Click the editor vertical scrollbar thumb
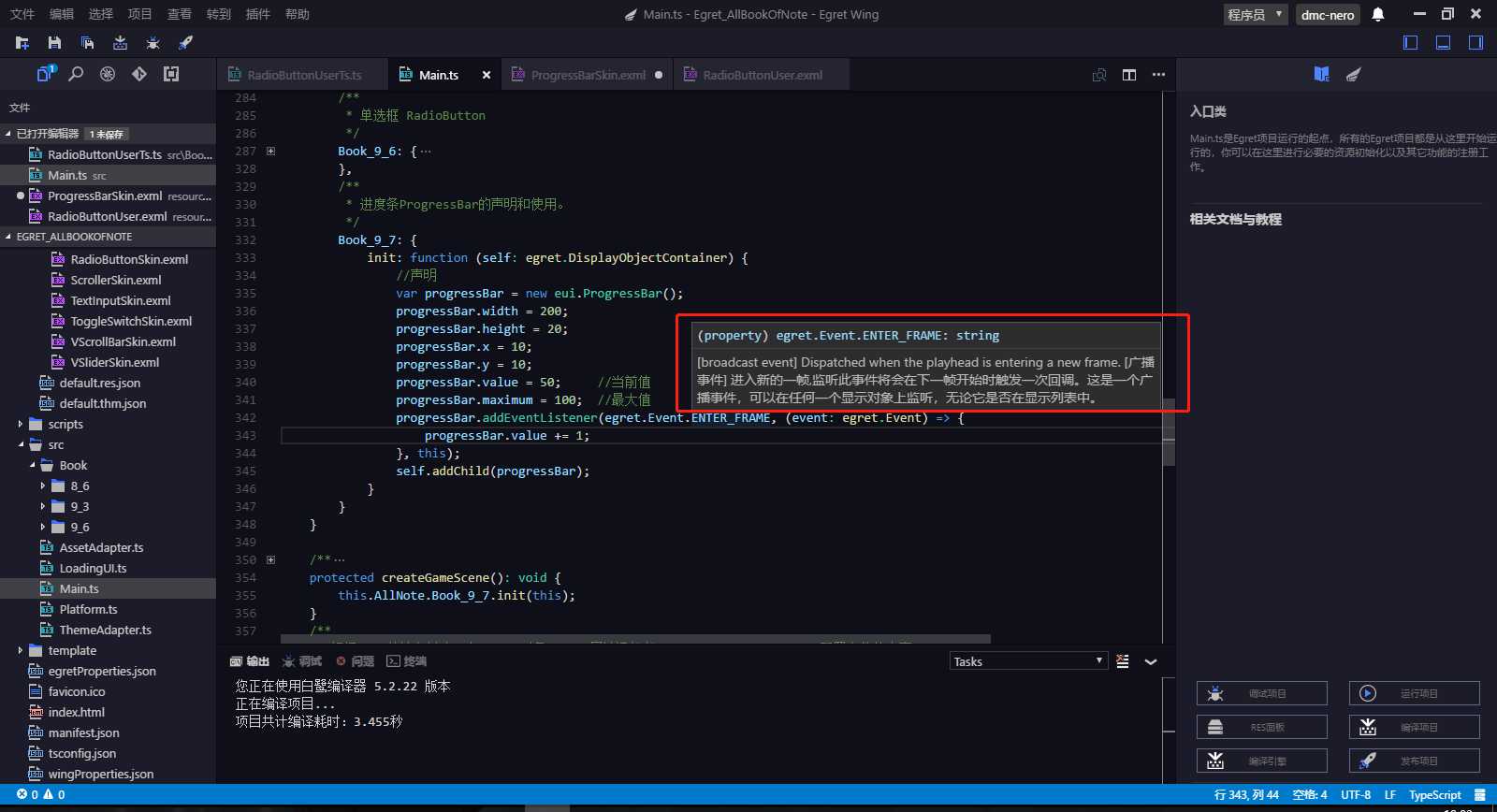The height and width of the screenshot is (812, 1497). (1169, 431)
